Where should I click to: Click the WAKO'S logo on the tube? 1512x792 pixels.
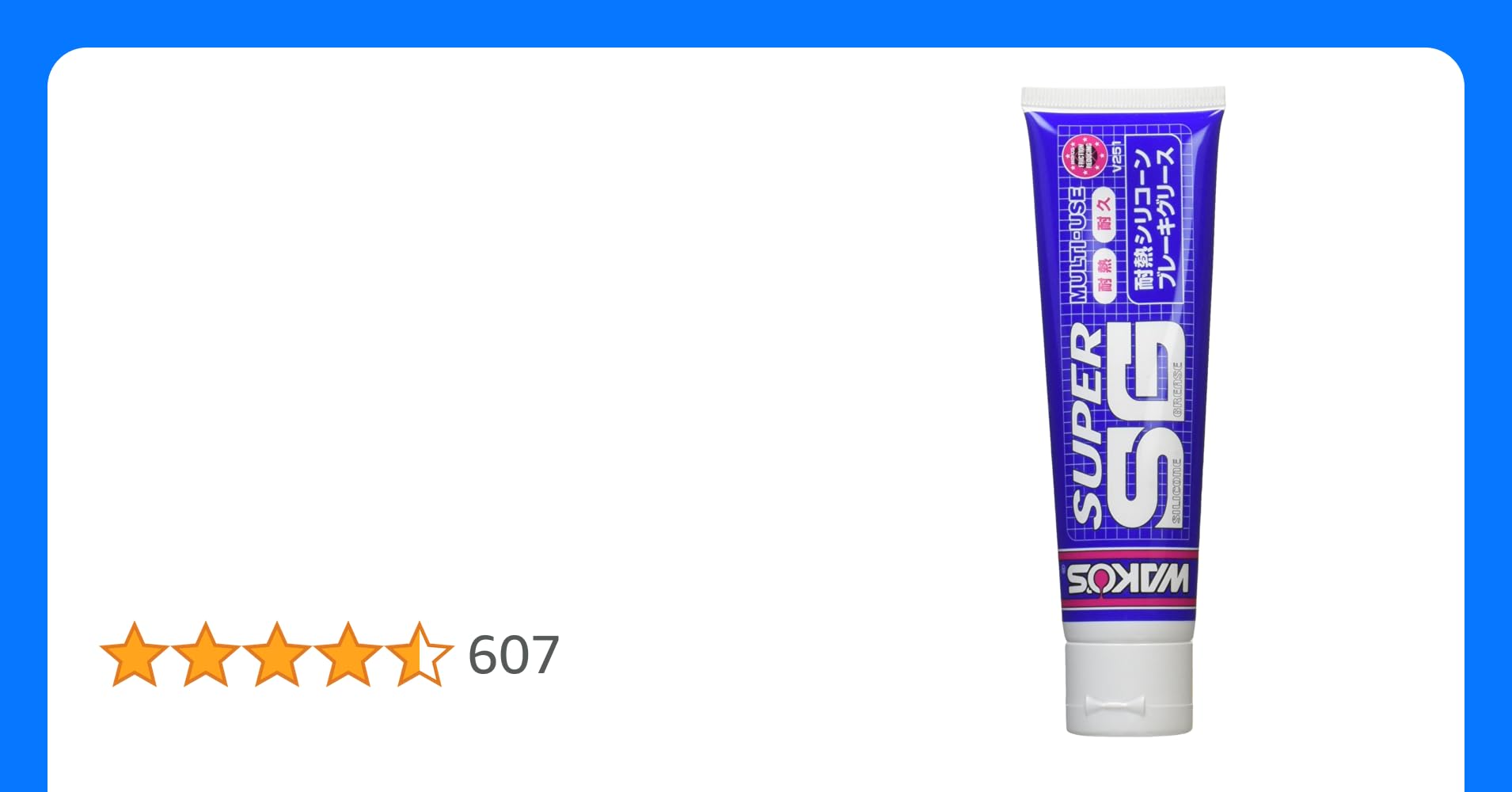(1128, 580)
